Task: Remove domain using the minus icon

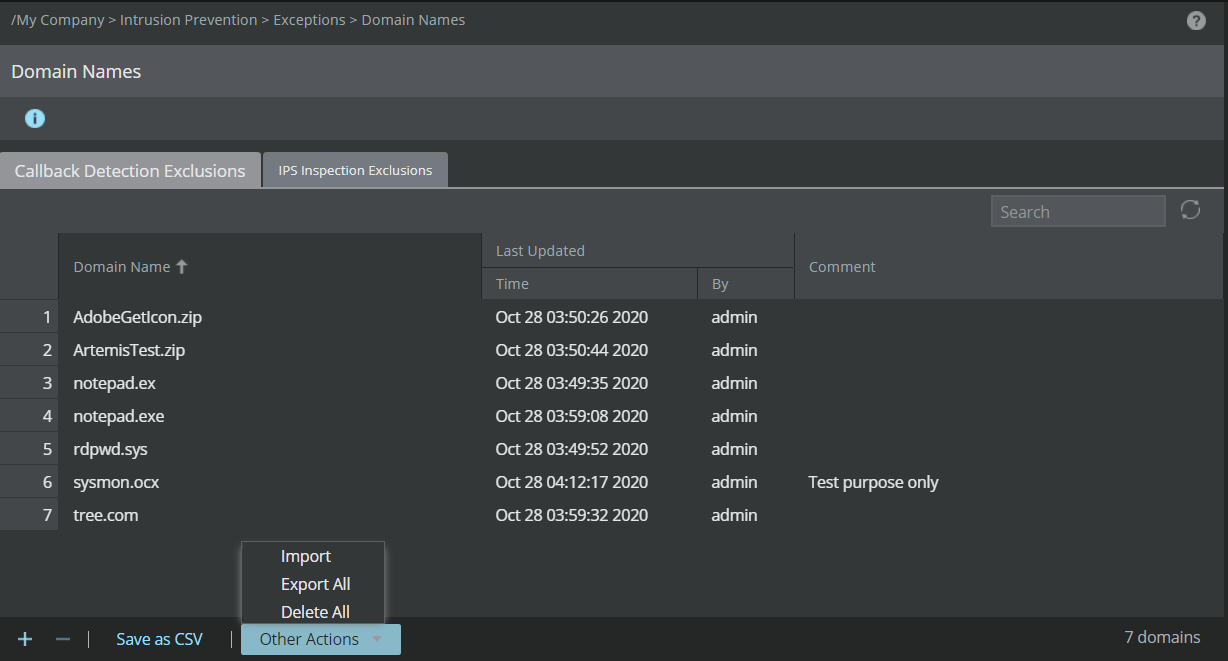Action: [63, 639]
